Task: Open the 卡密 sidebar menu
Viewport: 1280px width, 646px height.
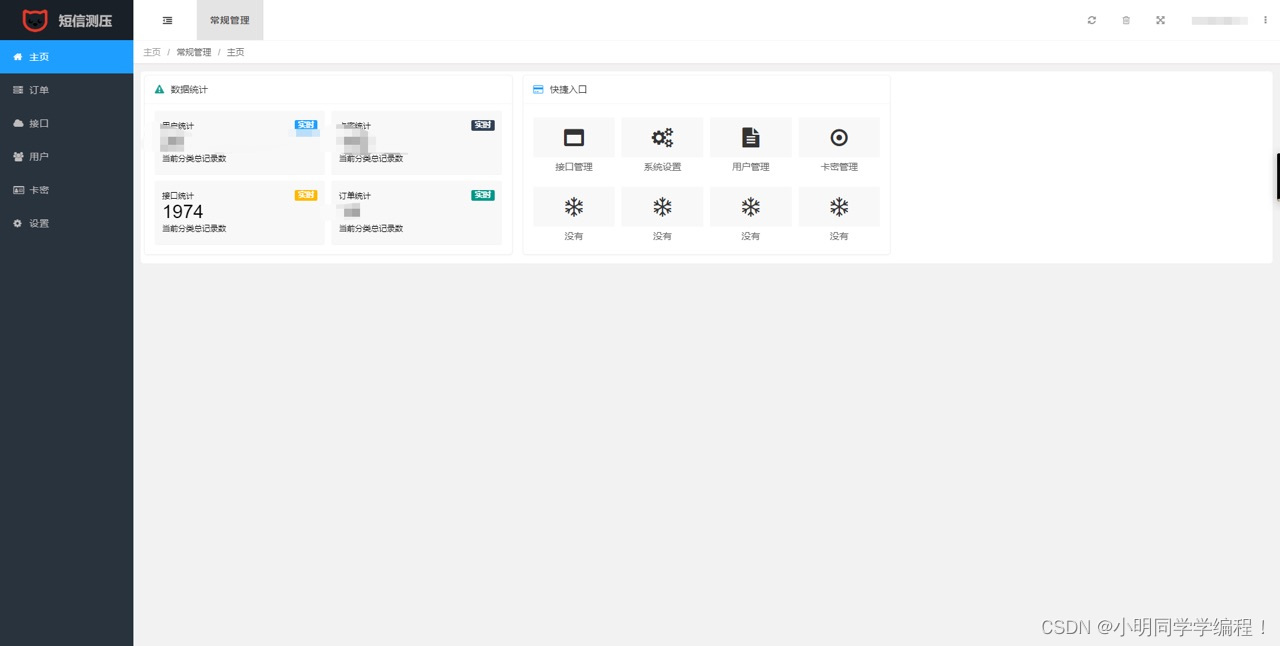Action: 66,190
